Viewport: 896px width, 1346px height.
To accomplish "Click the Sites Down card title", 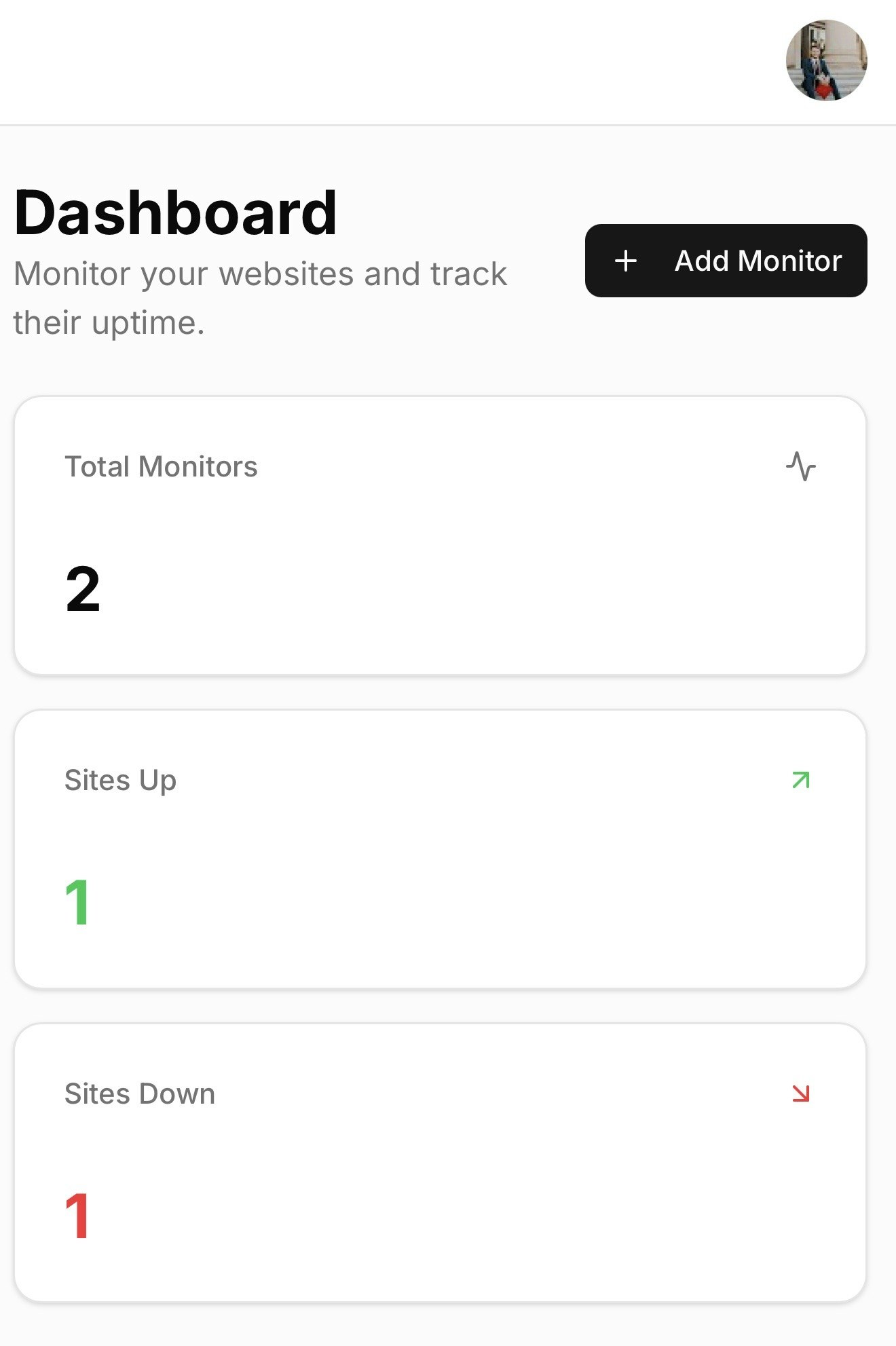I will [138, 1093].
